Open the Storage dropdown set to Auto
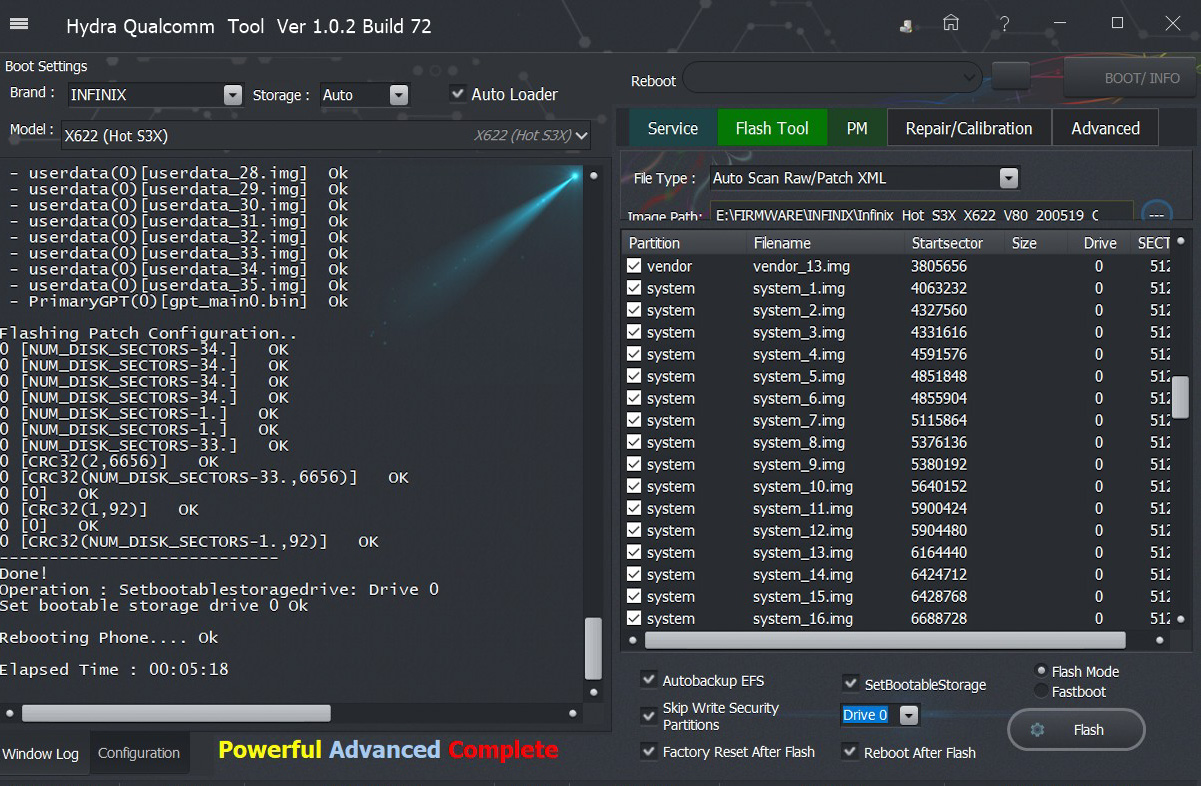The image size is (1201, 786). click(x=398, y=95)
